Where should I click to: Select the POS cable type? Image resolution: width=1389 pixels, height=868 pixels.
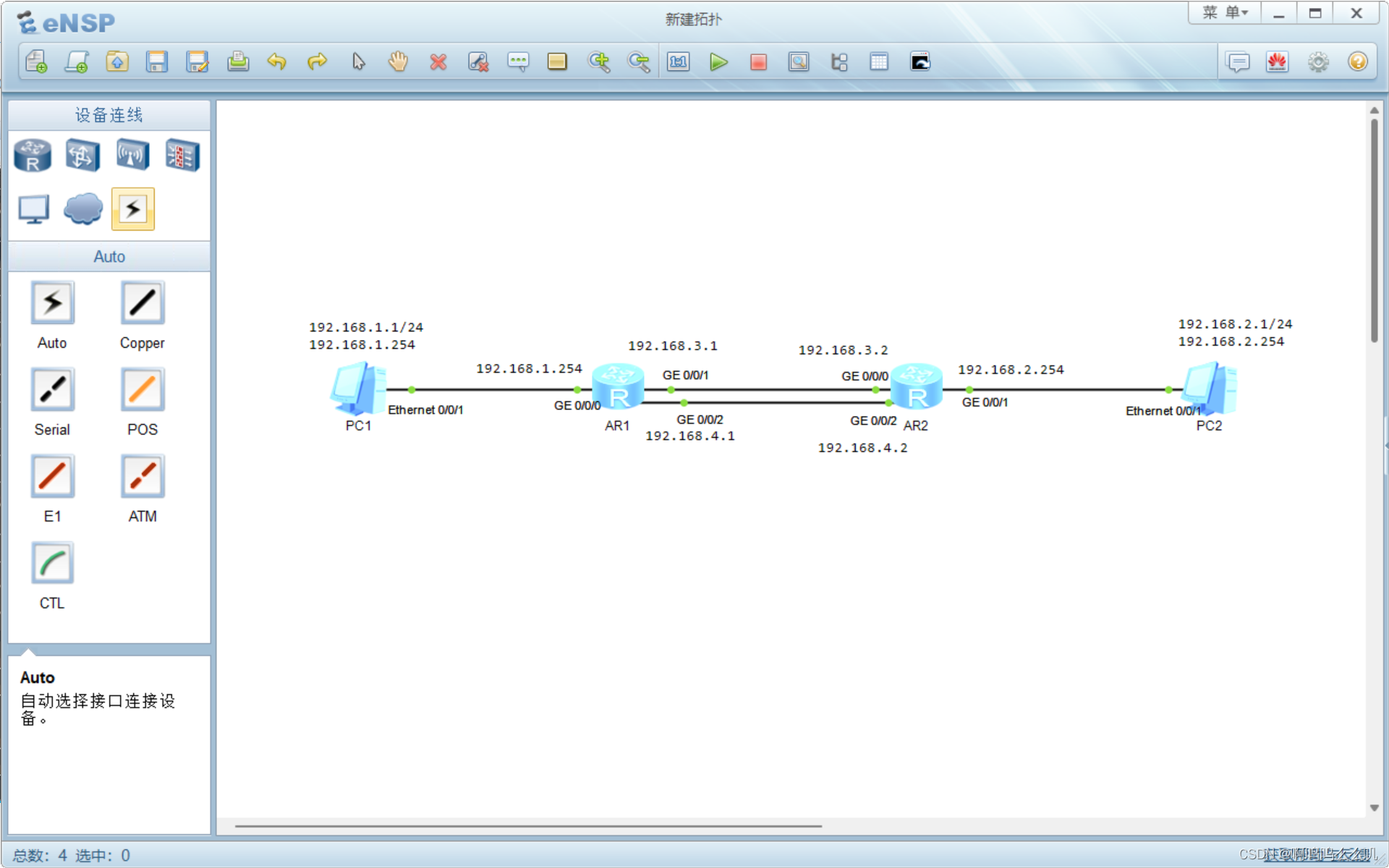(x=143, y=391)
